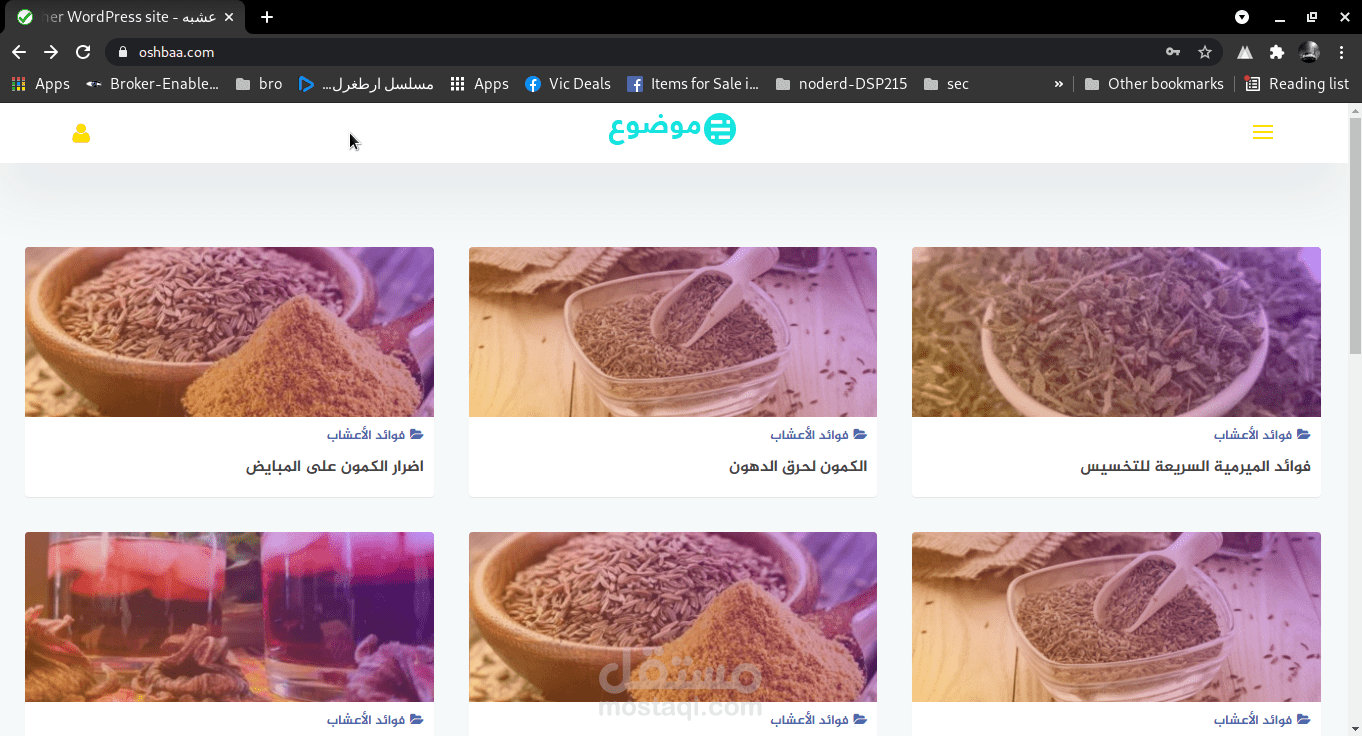Click the موضوع site logo
The image size is (1362, 736).
[x=672, y=129]
